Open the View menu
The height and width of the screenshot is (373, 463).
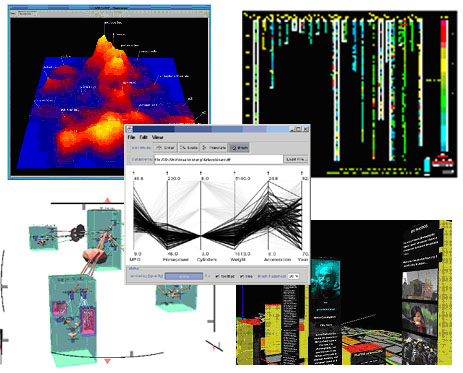click(157, 137)
